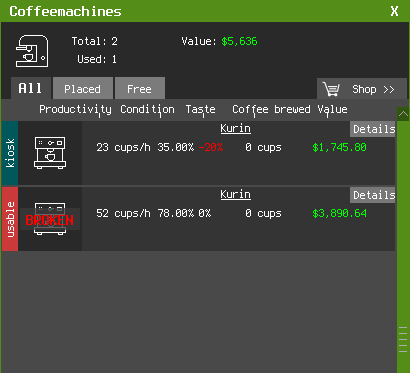Click the red BROKEN label
The width and height of the screenshot is (410, 373).
[x=50, y=220]
